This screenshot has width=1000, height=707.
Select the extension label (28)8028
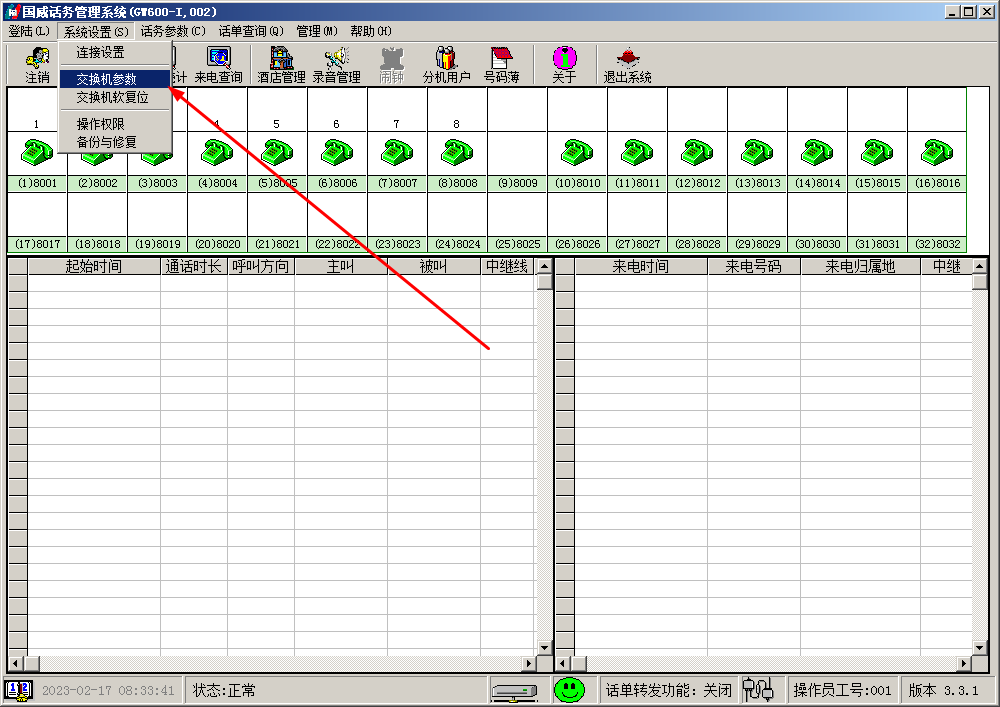697,244
